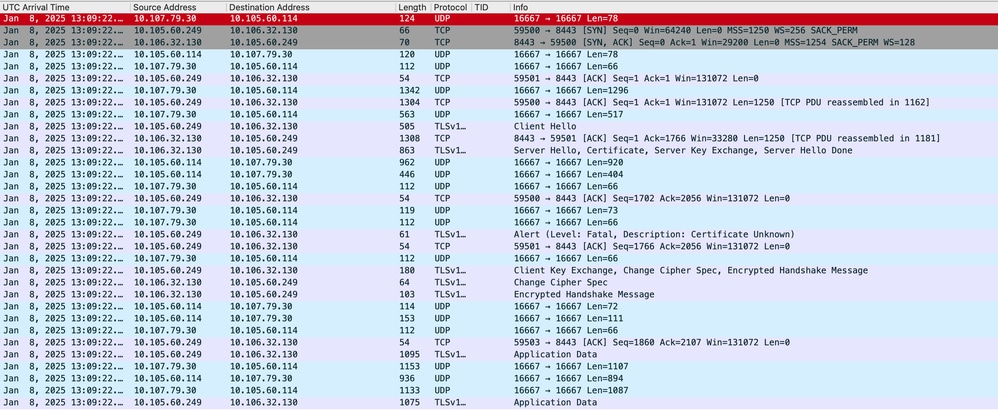
Task: Select the UDP packet with Len=404
Action: (x=499, y=174)
